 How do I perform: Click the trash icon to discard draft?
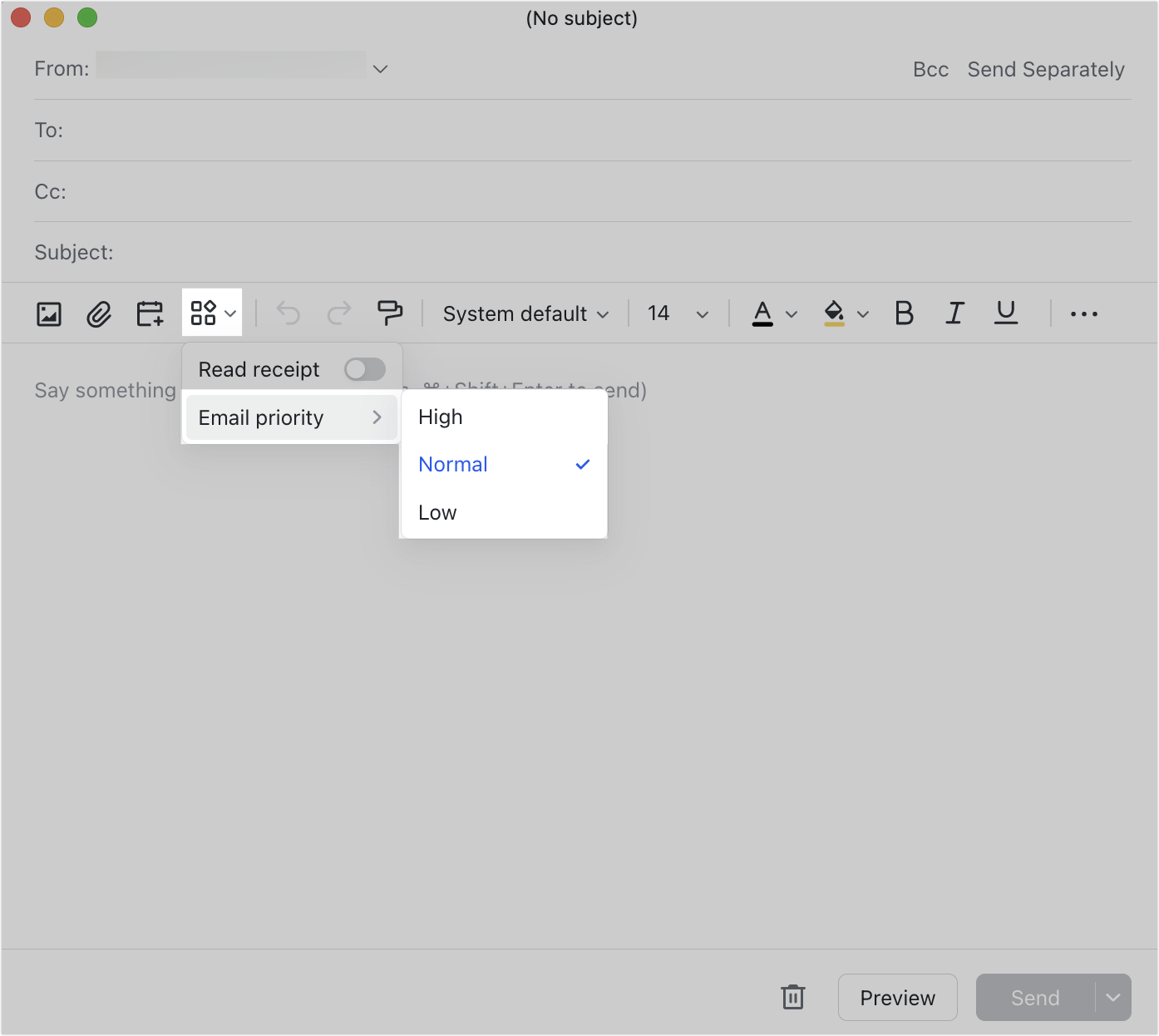[792, 997]
